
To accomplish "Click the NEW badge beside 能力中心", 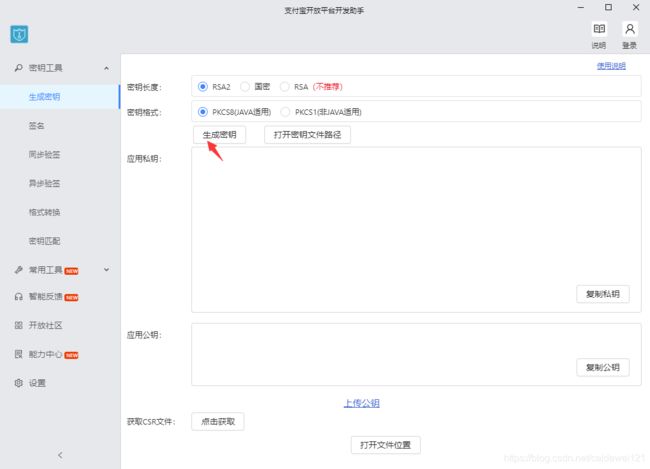I will (x=72, y=355).
